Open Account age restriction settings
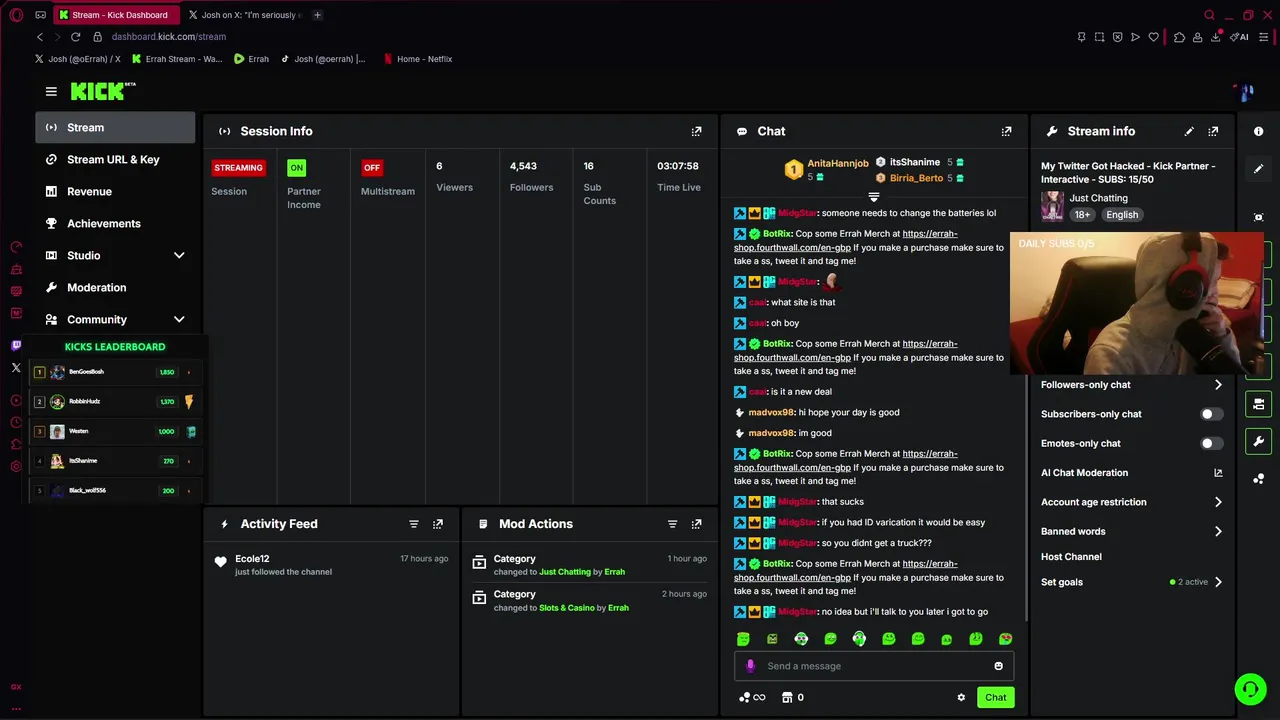This screenshot has width=1280, height=720. click(1131, 503)
